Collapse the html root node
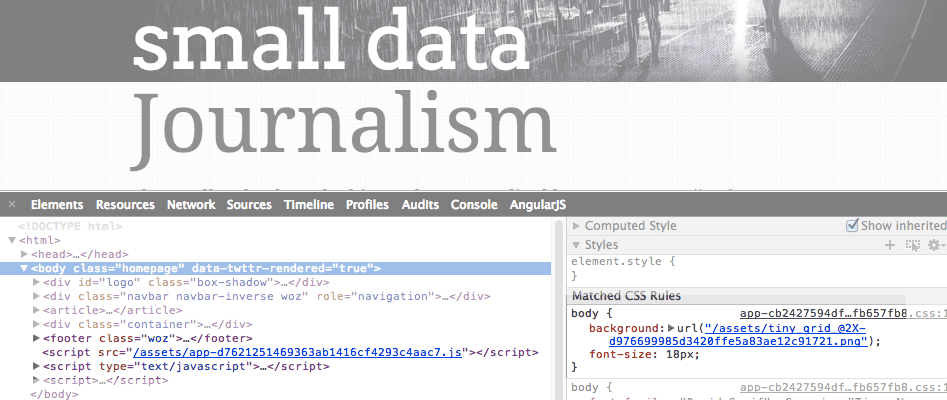 pyautogui.click(x=11, y=240)
